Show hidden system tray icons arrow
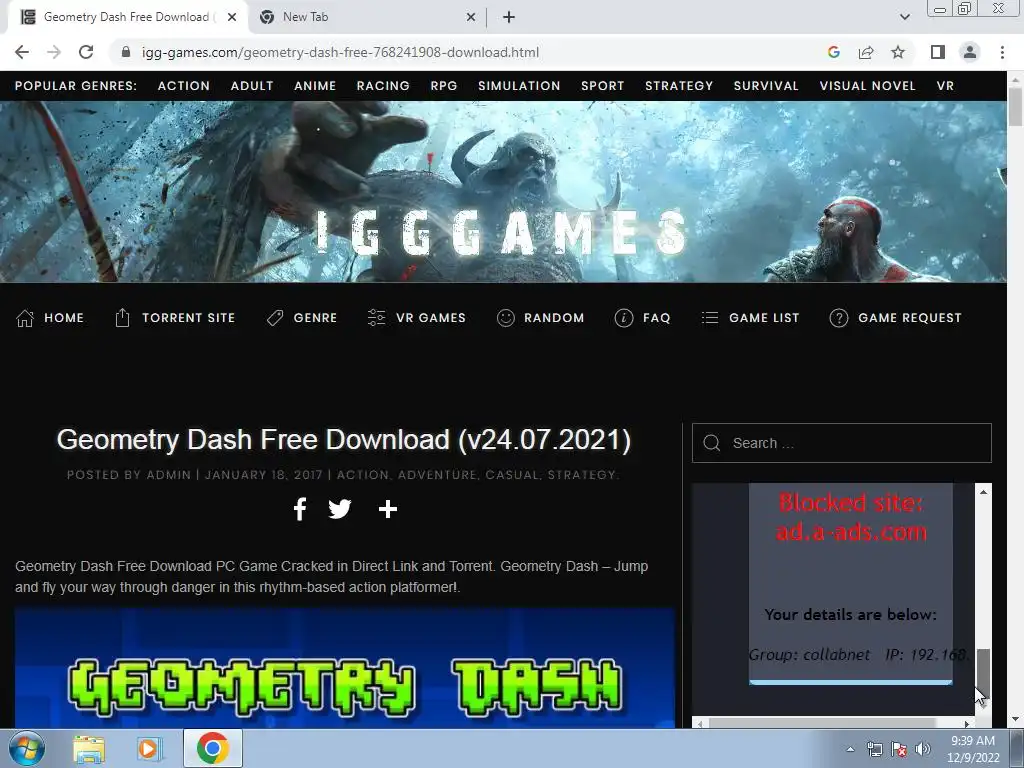This screenshot has height=768, width=1024. 850,749
